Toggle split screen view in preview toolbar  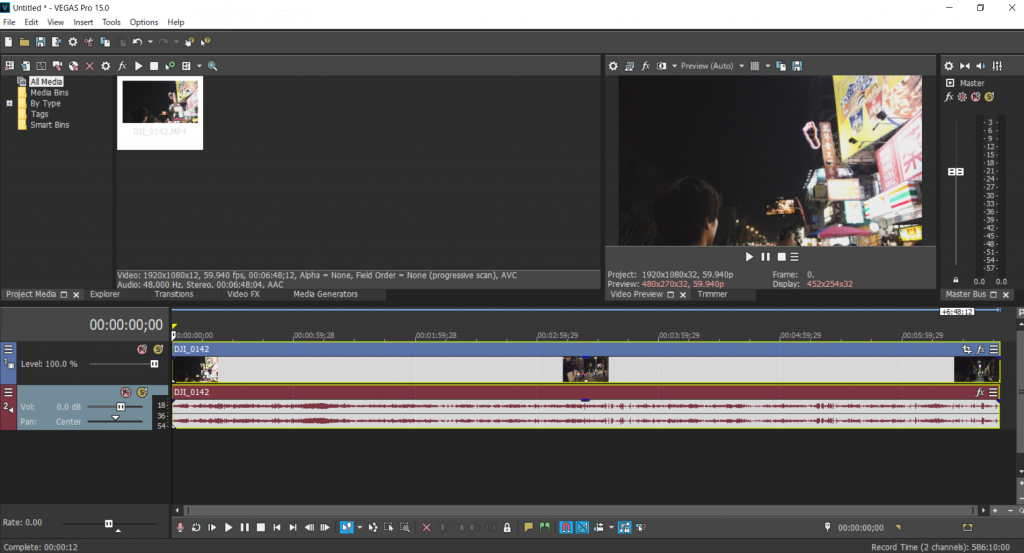point(662,66)
